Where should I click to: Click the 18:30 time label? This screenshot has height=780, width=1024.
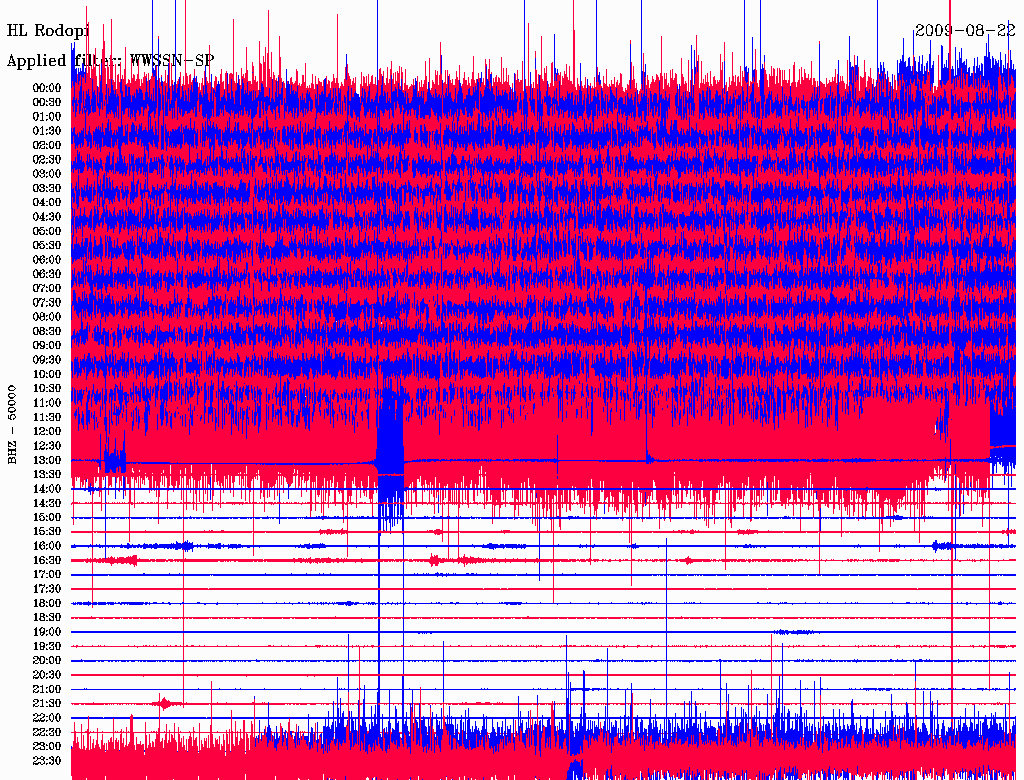tap(46, 617)
